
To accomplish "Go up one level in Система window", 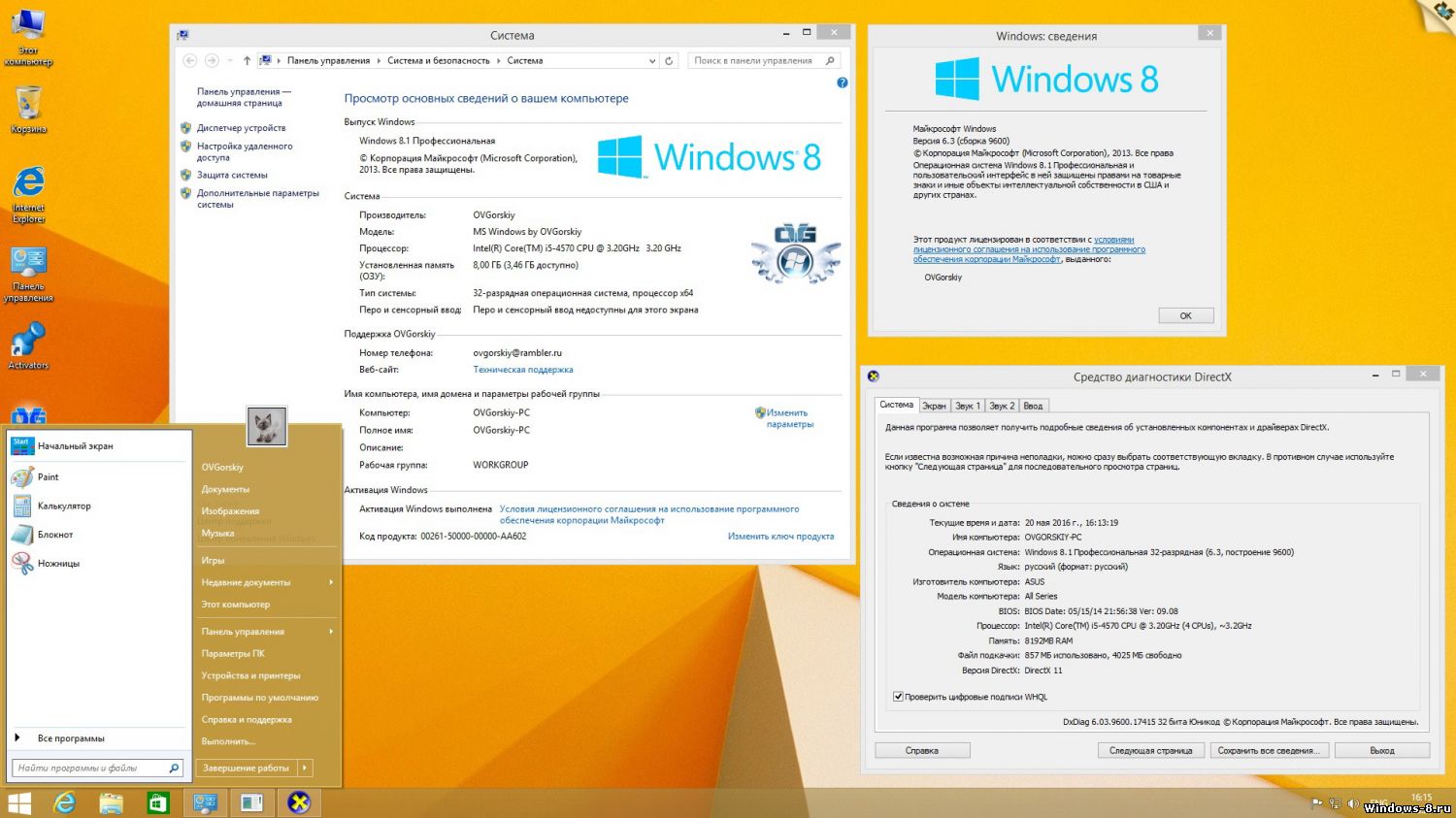I will (x=247, y=60).
